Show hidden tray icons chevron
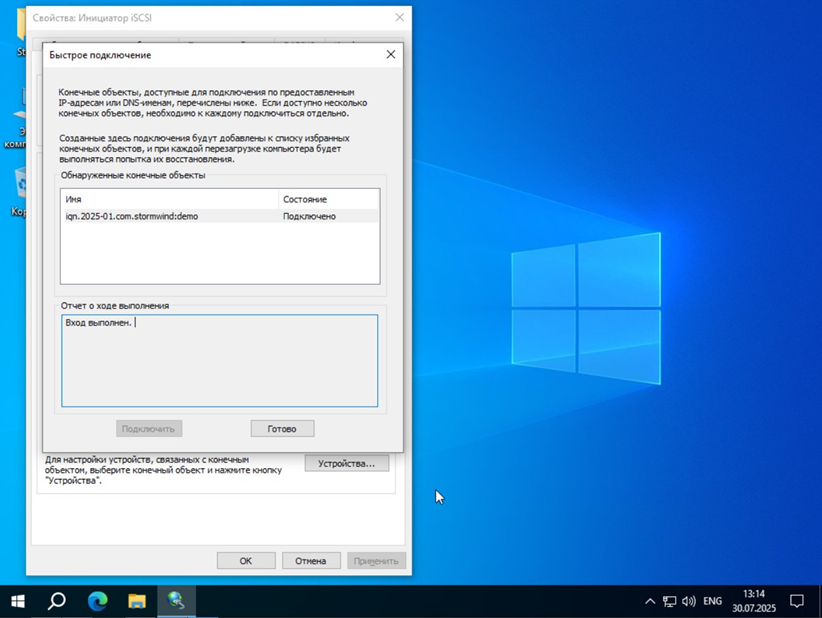Screen dimensions: 822x618 [x=650, y=601]
